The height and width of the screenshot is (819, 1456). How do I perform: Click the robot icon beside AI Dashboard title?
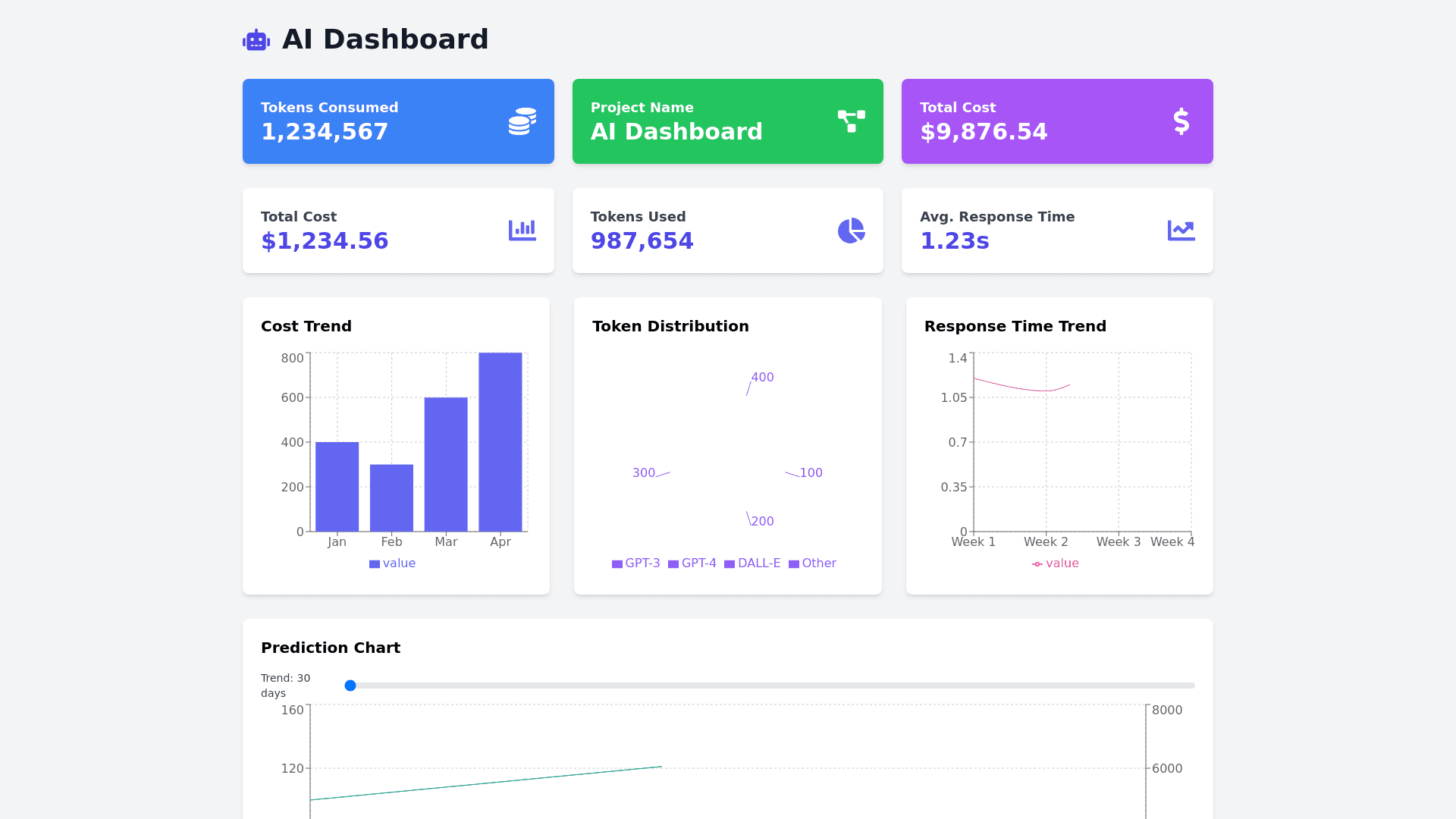(256, 40)
